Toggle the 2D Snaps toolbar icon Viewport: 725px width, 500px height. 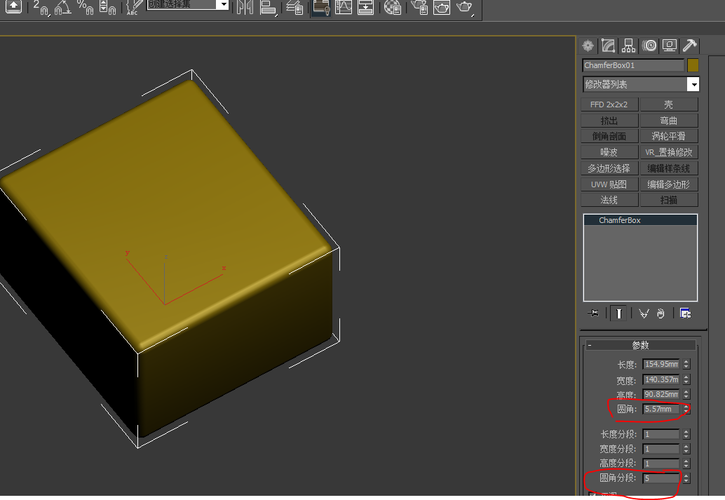(41, 7)
